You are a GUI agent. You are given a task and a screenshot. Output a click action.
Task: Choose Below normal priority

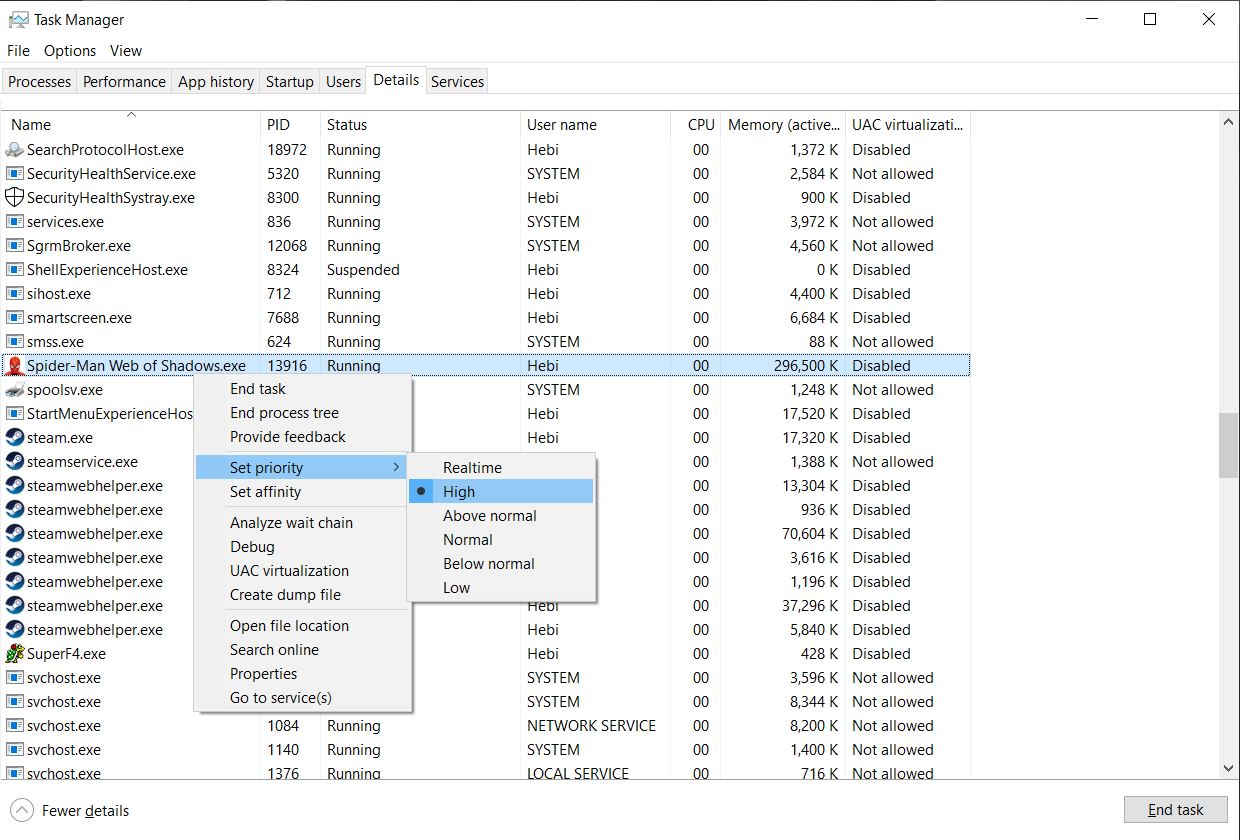click(488, 564)
